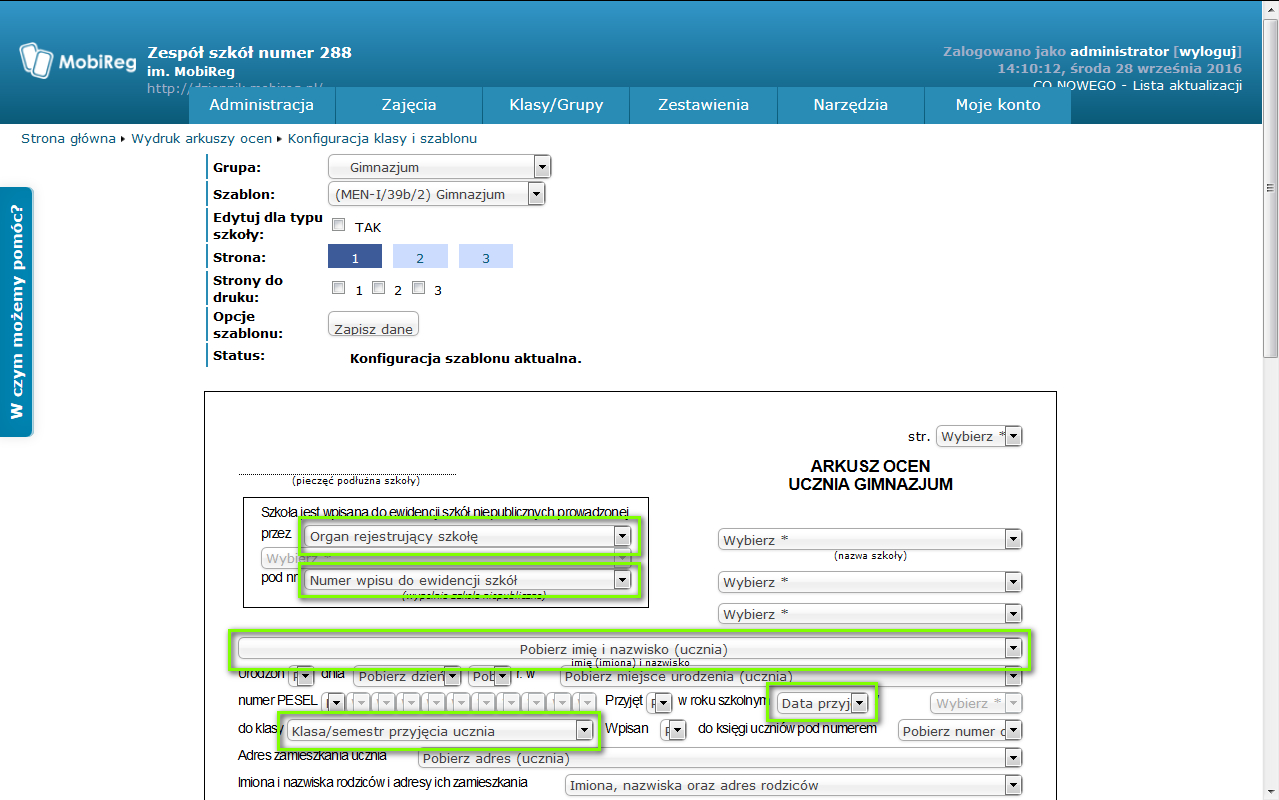Go to Wydruk arkuszy ocen breadcrumb
The image size is (1279, 800).
pyautogui.click(x=201, y=139)
